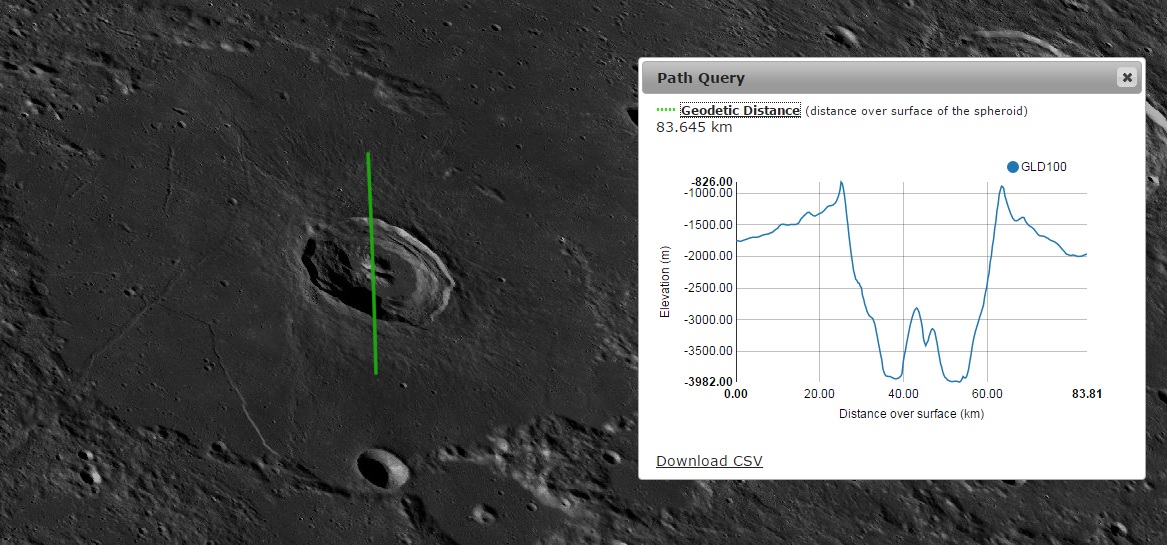This screenshot has width=1167, height=545.
Task: Click the Distance over surface axis label
Action: point(911,413)
